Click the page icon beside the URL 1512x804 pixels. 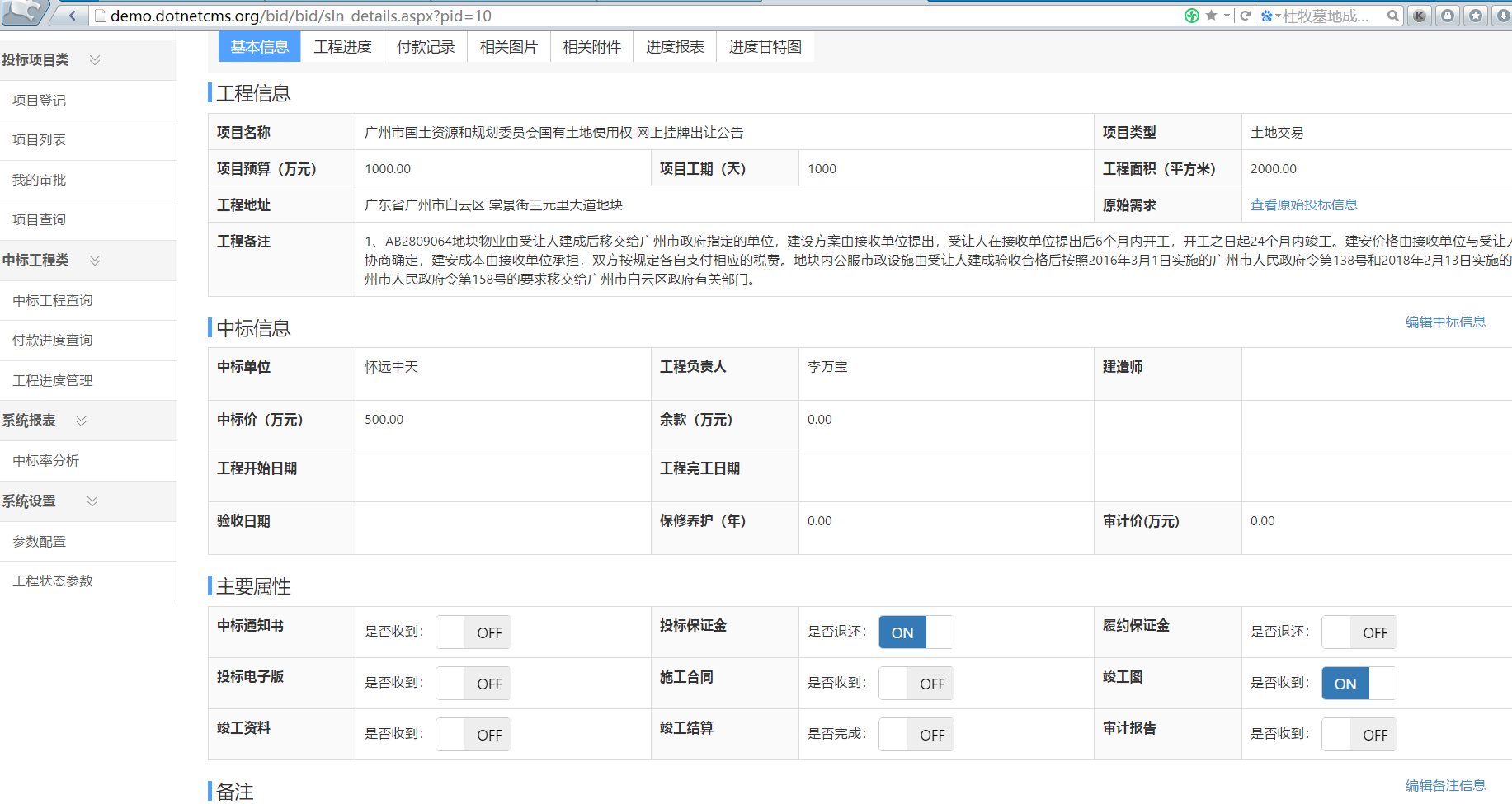101,16
